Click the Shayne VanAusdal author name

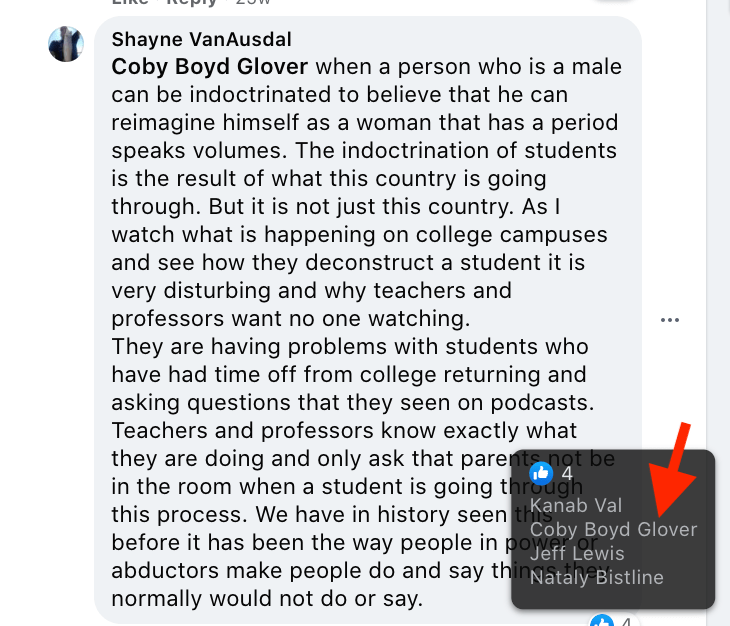[202, 40]
